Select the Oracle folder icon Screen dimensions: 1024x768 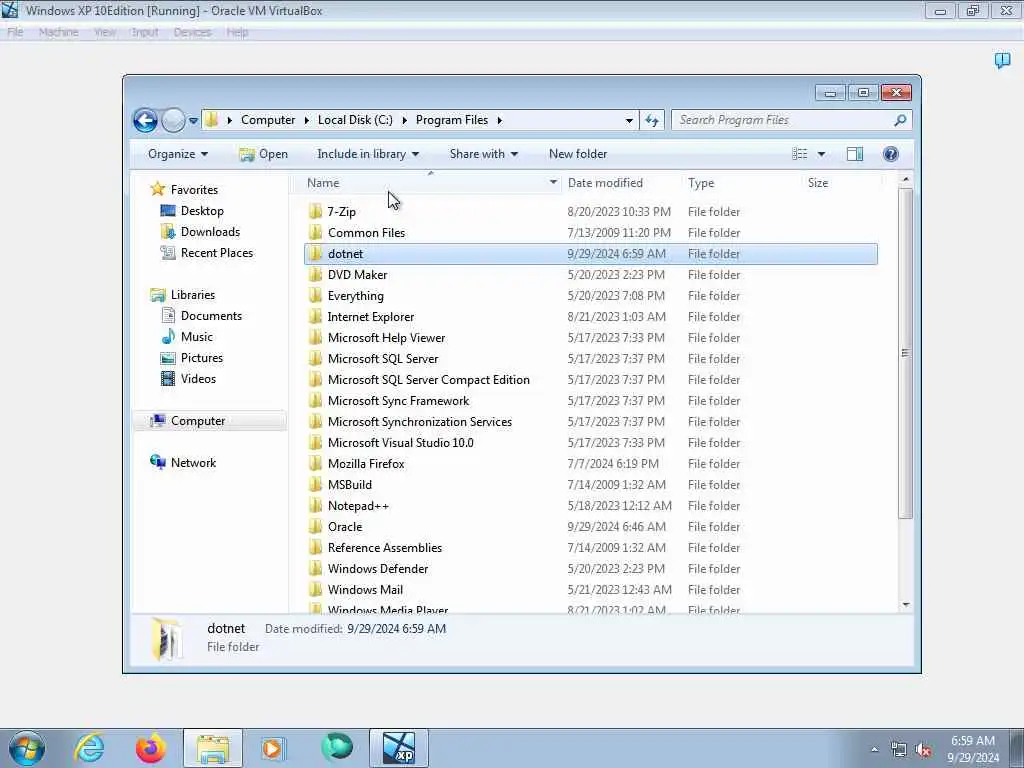tap(315, 526)
